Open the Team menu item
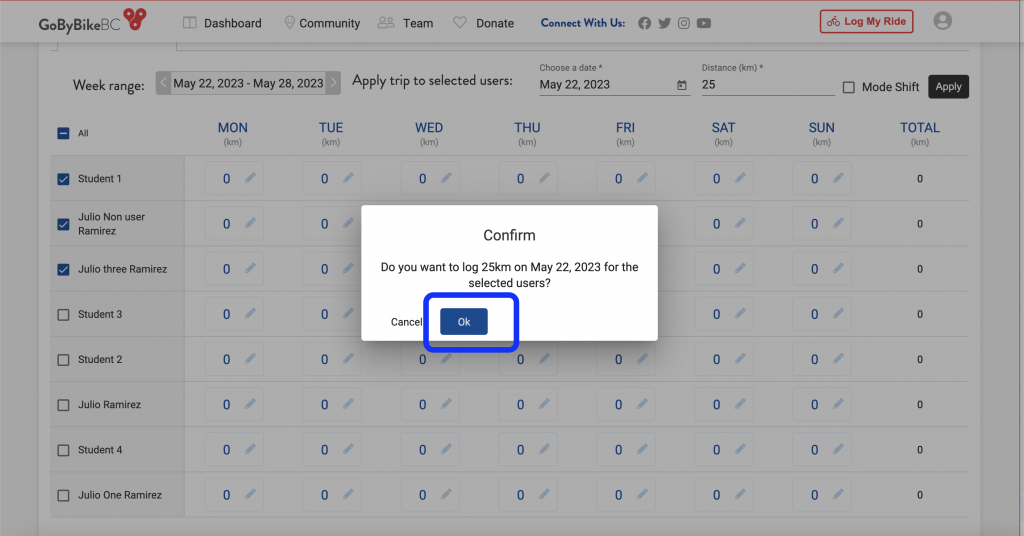 [406, 23]
